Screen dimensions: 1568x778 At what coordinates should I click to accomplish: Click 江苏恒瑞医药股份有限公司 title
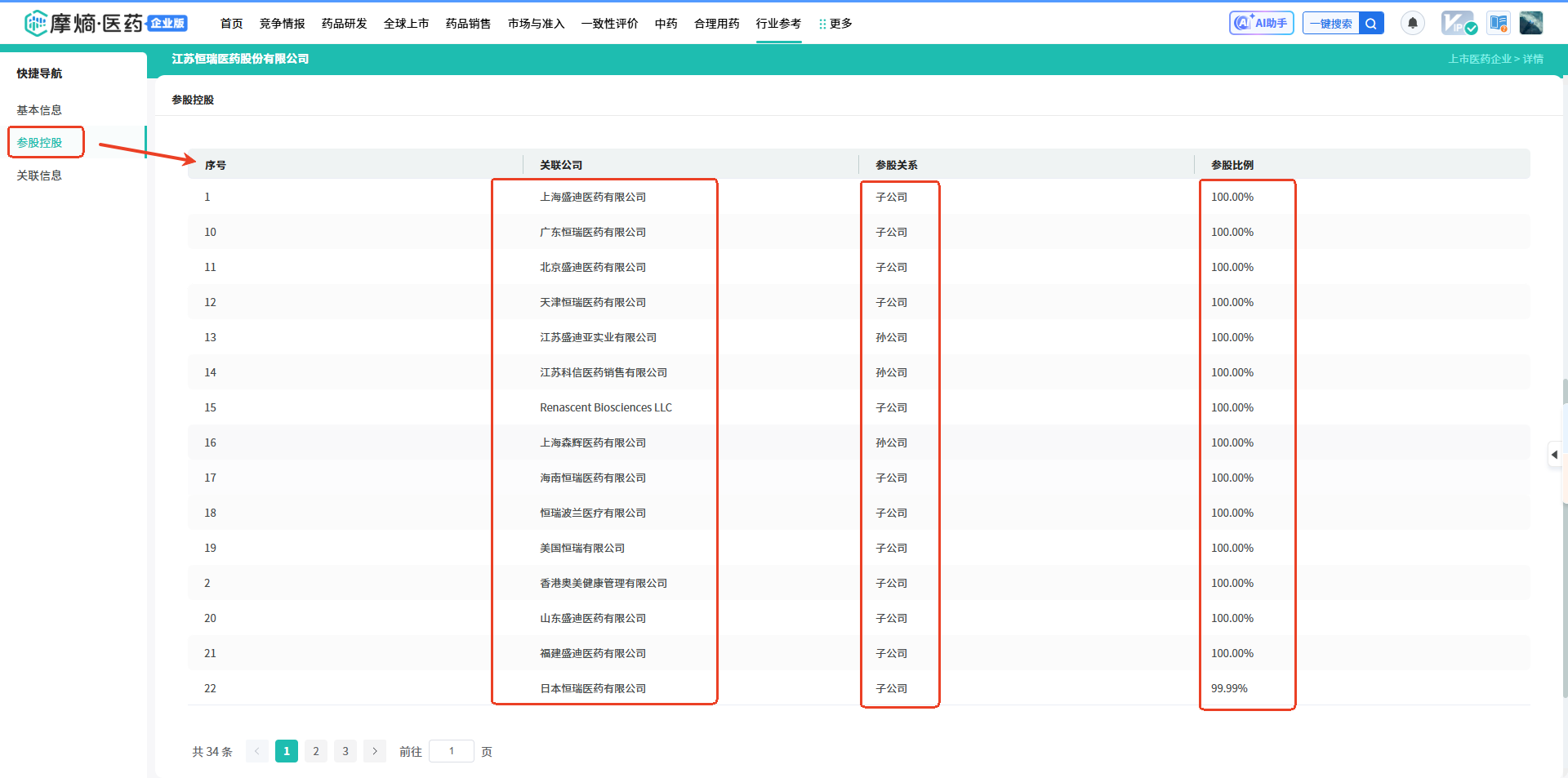[x=240, y=59]
